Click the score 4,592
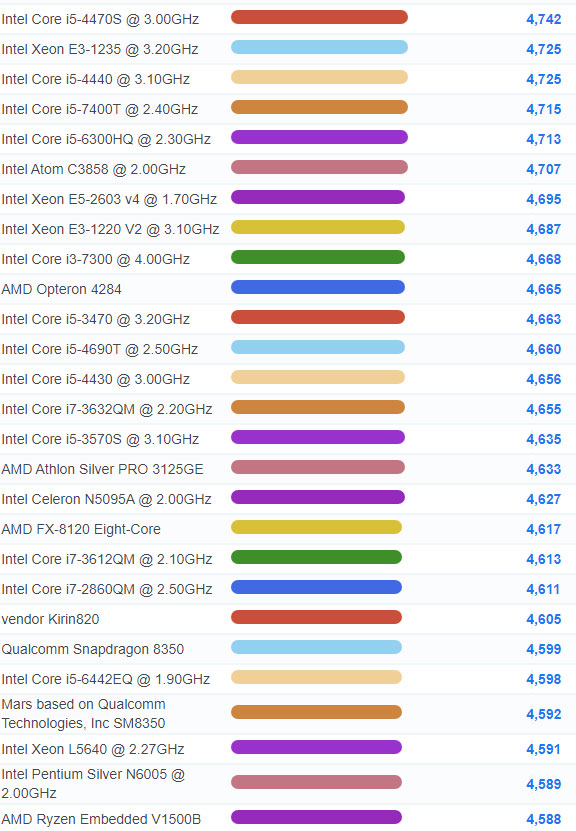 (x=544, y=714)
